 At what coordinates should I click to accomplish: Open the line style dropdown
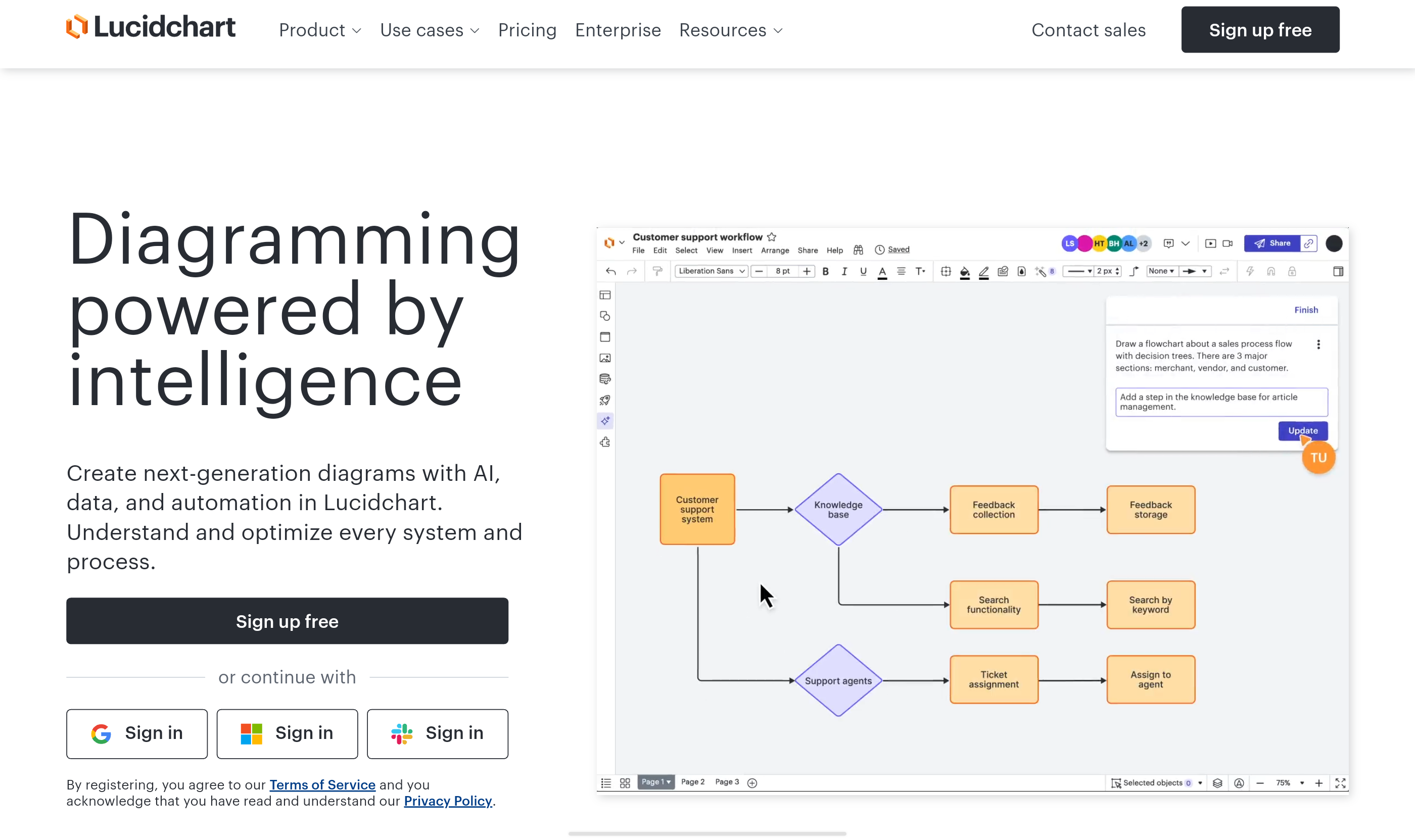(x=1077, y=272)
